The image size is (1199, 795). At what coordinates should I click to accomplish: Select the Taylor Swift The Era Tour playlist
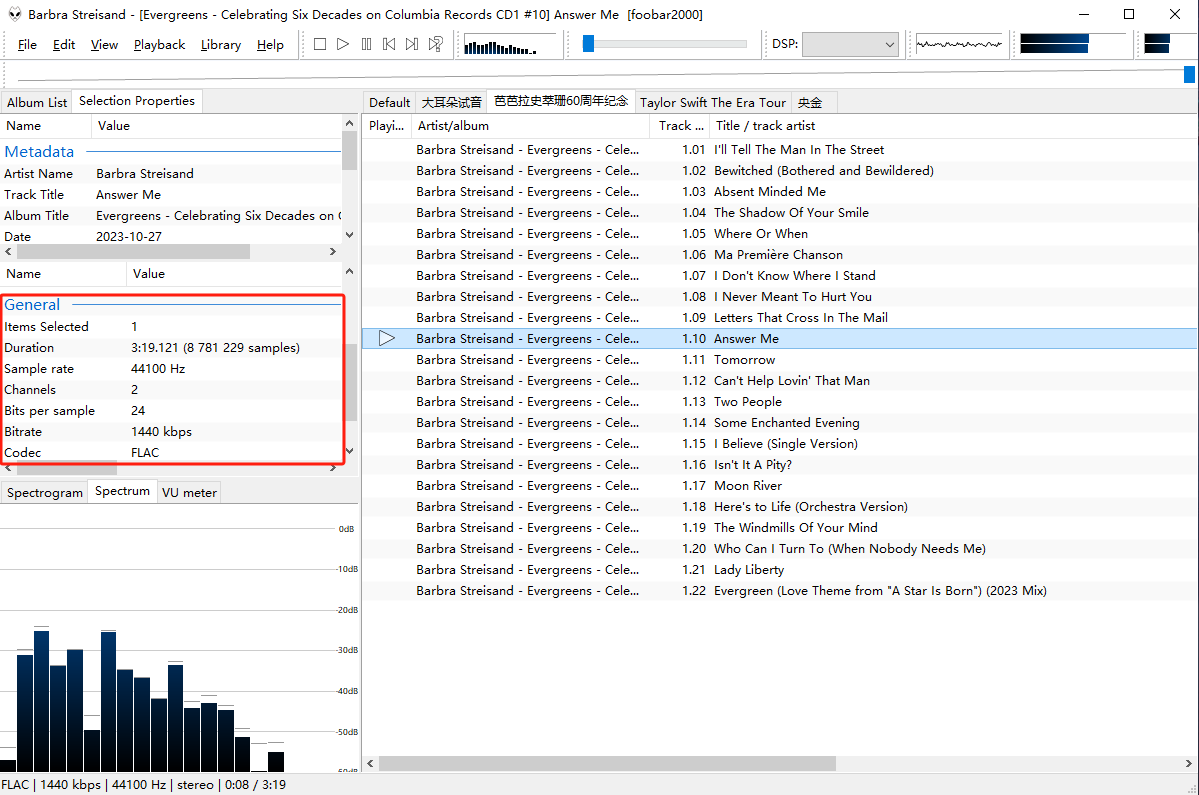[x=712, y=102]
